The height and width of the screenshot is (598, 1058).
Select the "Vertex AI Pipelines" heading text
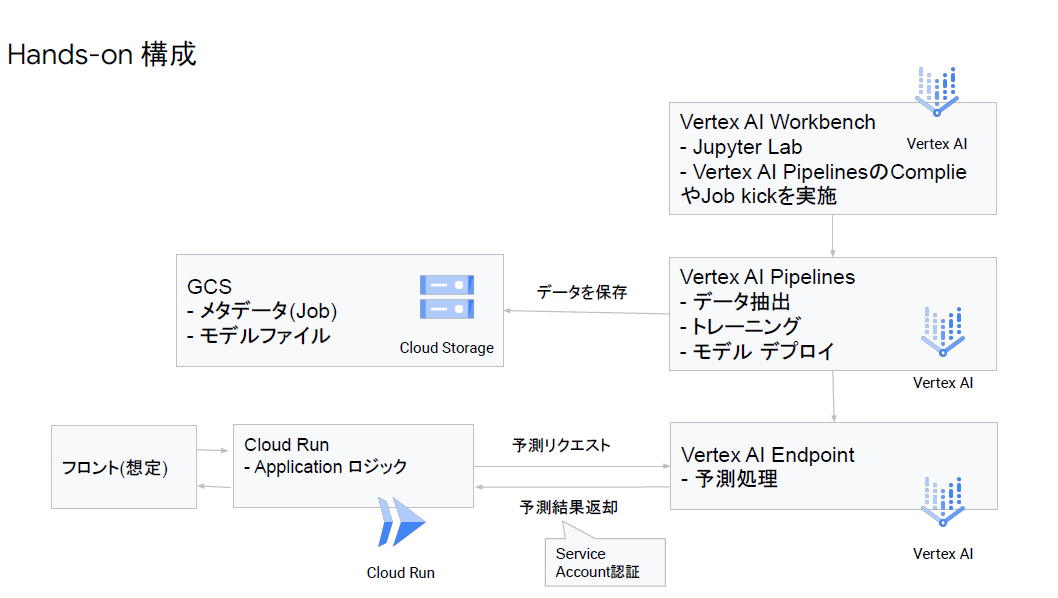(x=767, y=277)
